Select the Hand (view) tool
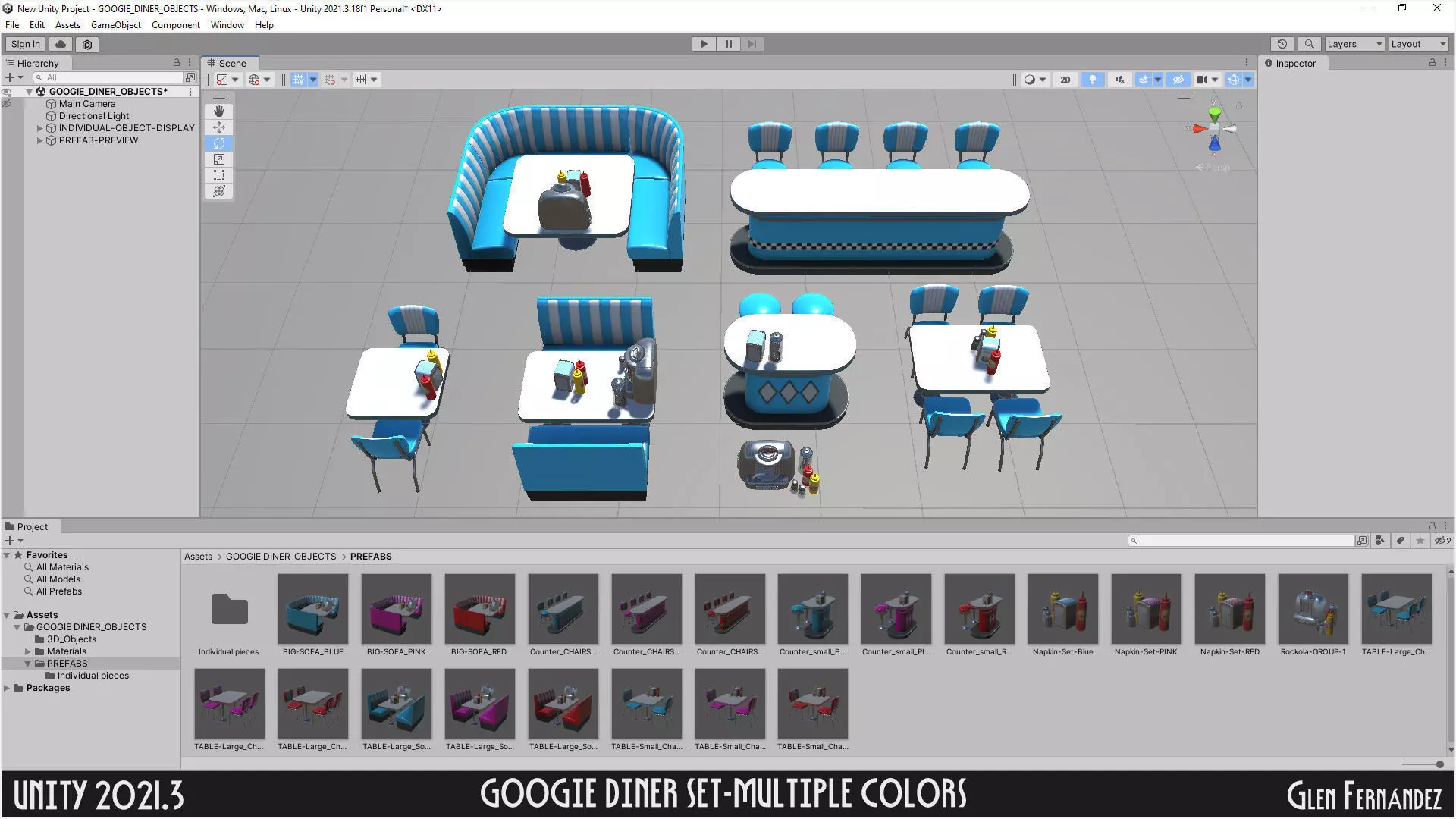The width and height of the screenshot is (1456, 819). 219,111
